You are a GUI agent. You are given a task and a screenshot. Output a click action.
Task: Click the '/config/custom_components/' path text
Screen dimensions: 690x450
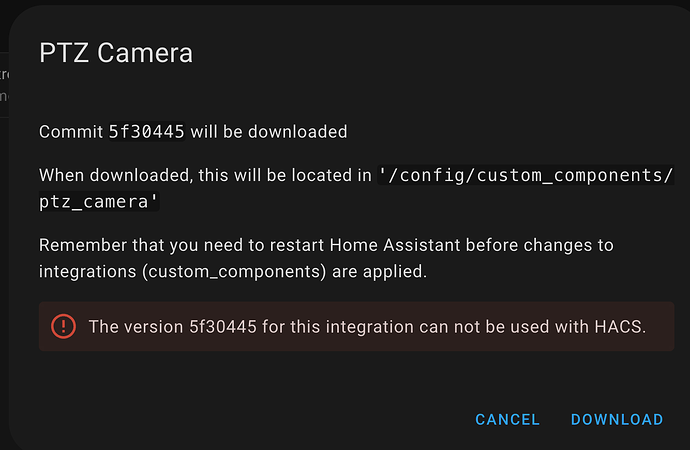click(x=526, y=175)
